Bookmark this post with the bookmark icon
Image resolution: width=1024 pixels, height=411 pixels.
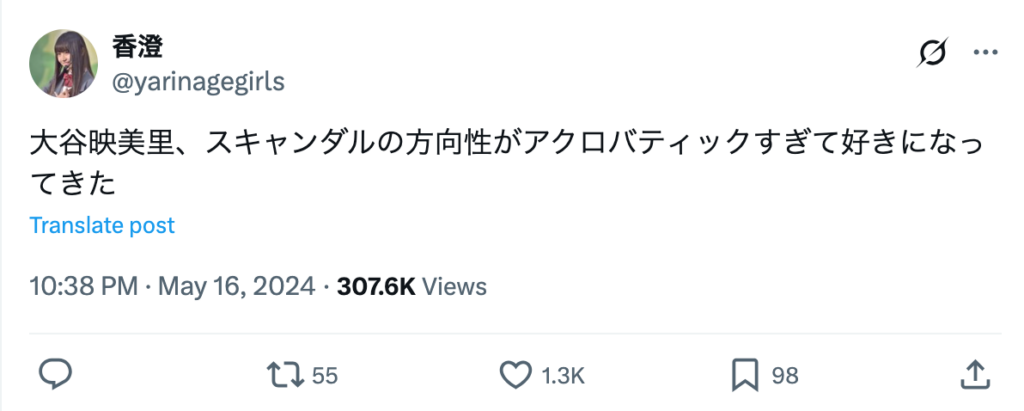click(744, 375)
